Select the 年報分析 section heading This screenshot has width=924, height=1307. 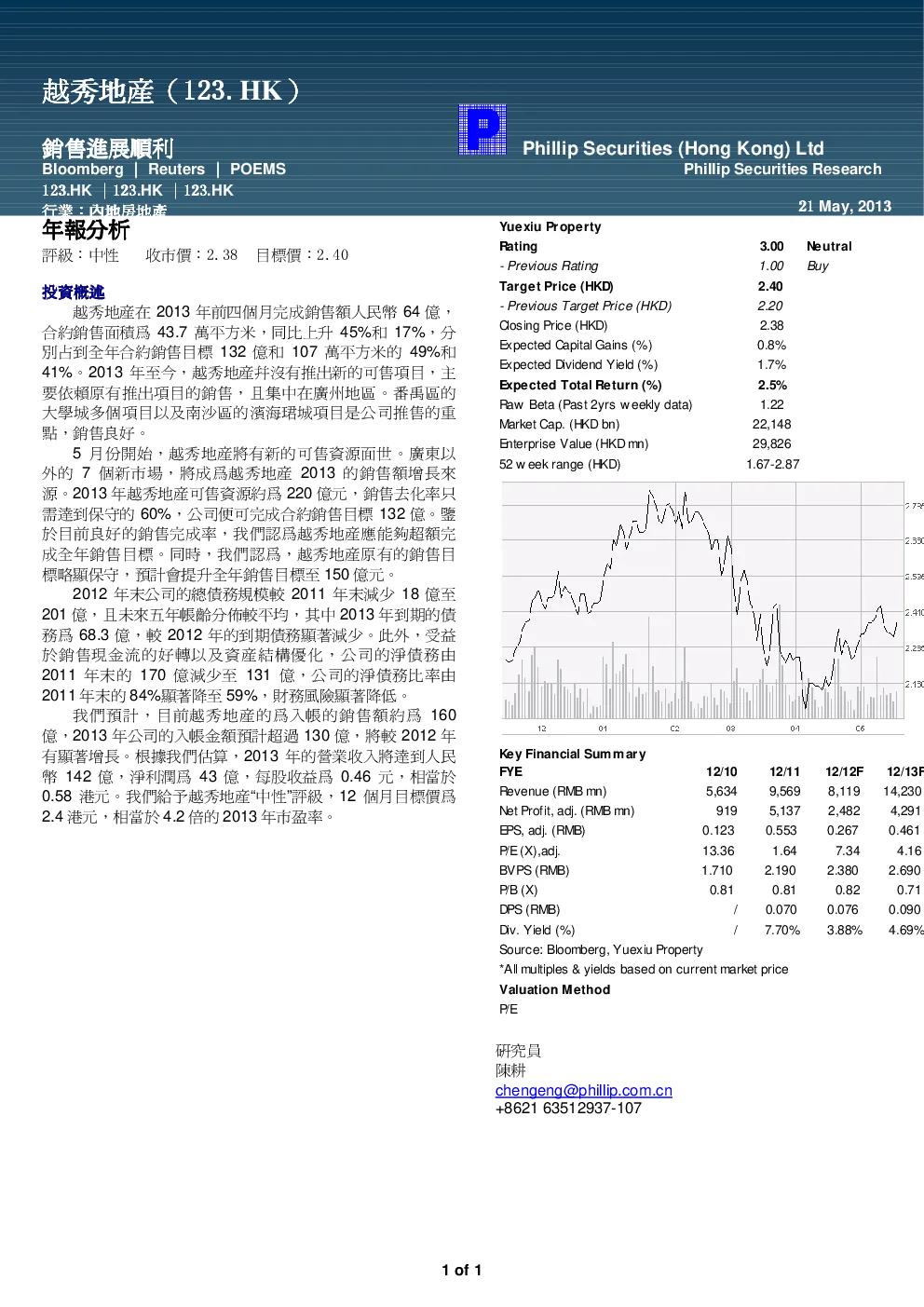pos(86,229)
